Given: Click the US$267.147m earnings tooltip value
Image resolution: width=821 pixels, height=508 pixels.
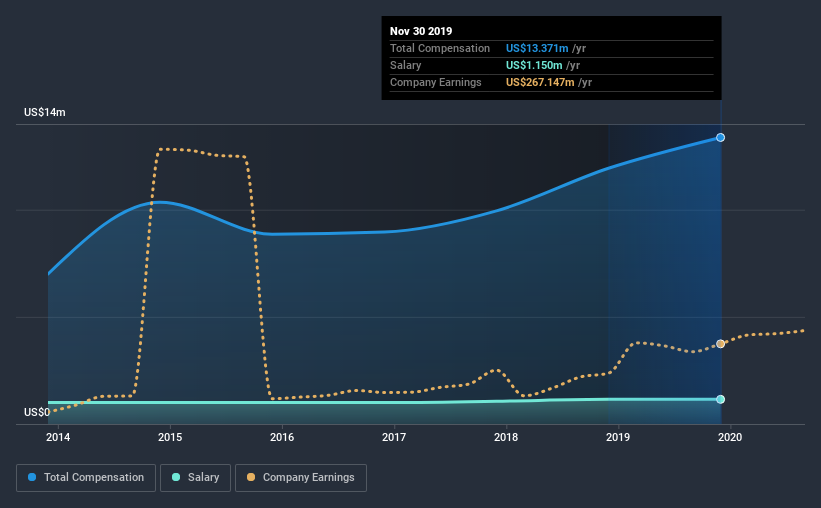Looking at the screenshot, I should click(x=540, y=82).
